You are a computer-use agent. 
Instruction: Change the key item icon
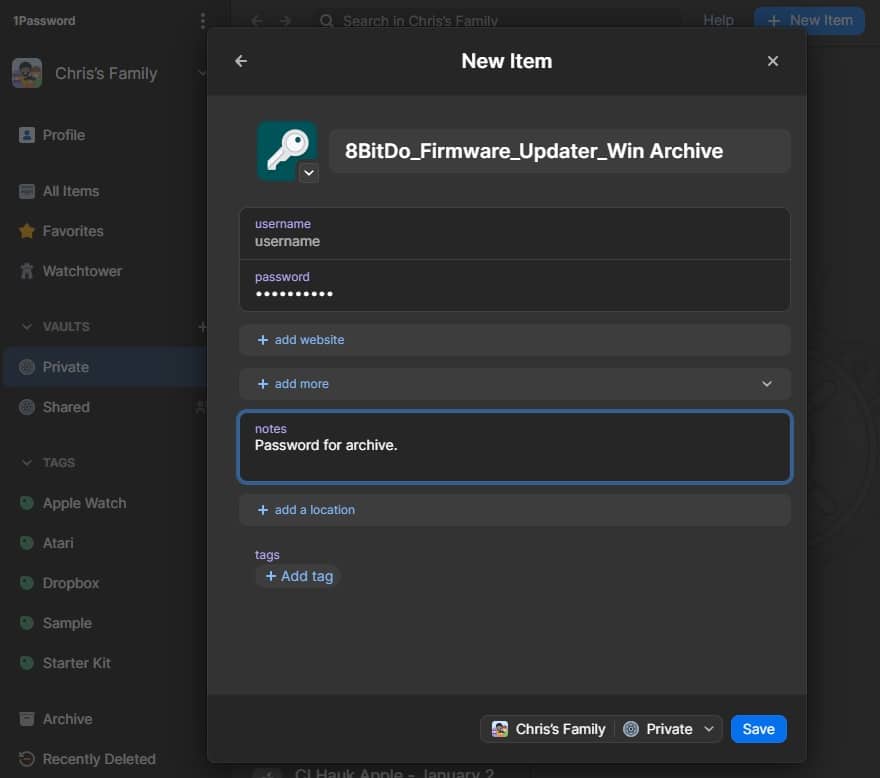[287, 150]
